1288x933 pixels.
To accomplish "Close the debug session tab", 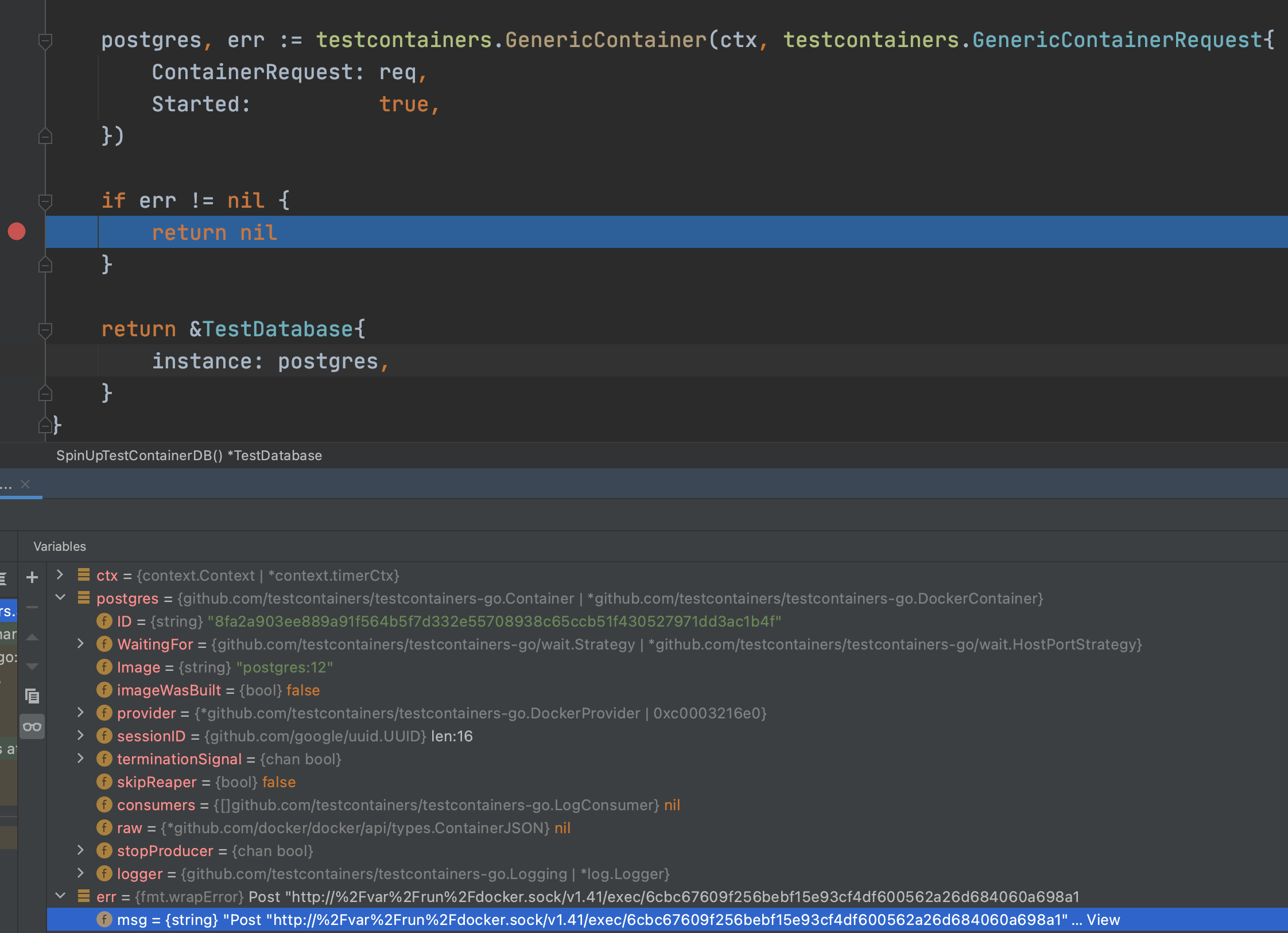I will point(25,484).
